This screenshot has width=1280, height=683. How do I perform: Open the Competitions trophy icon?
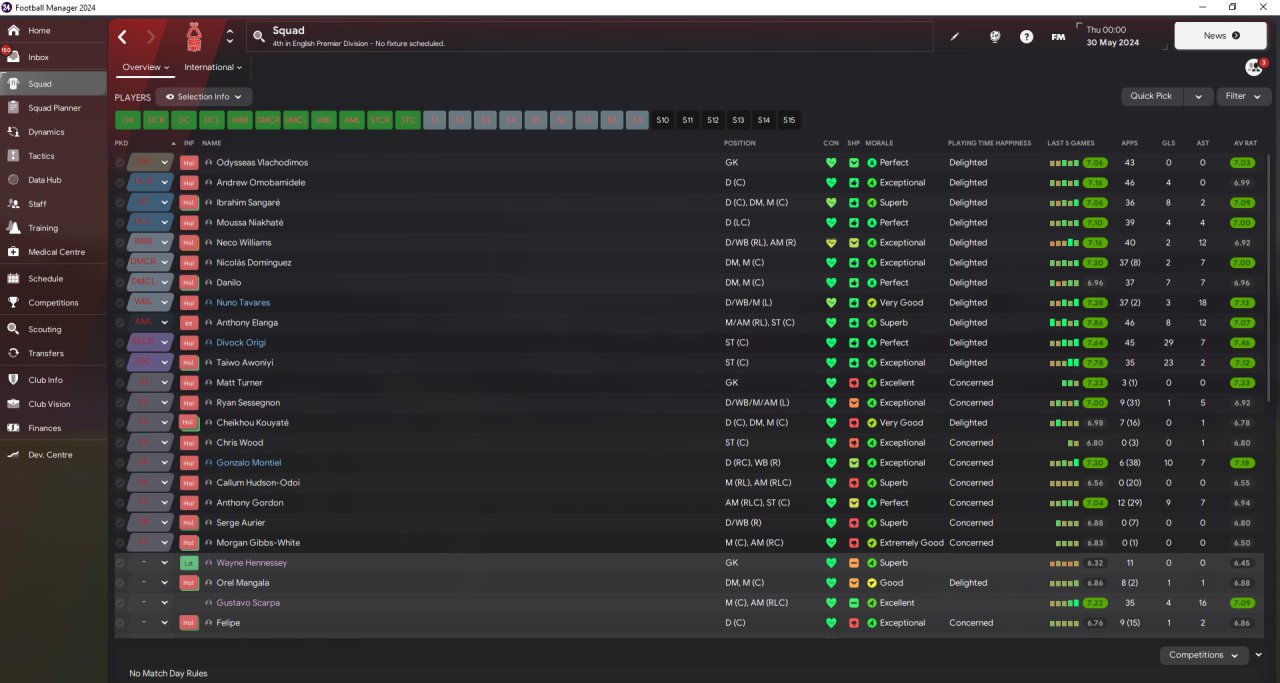pos(13,303)
